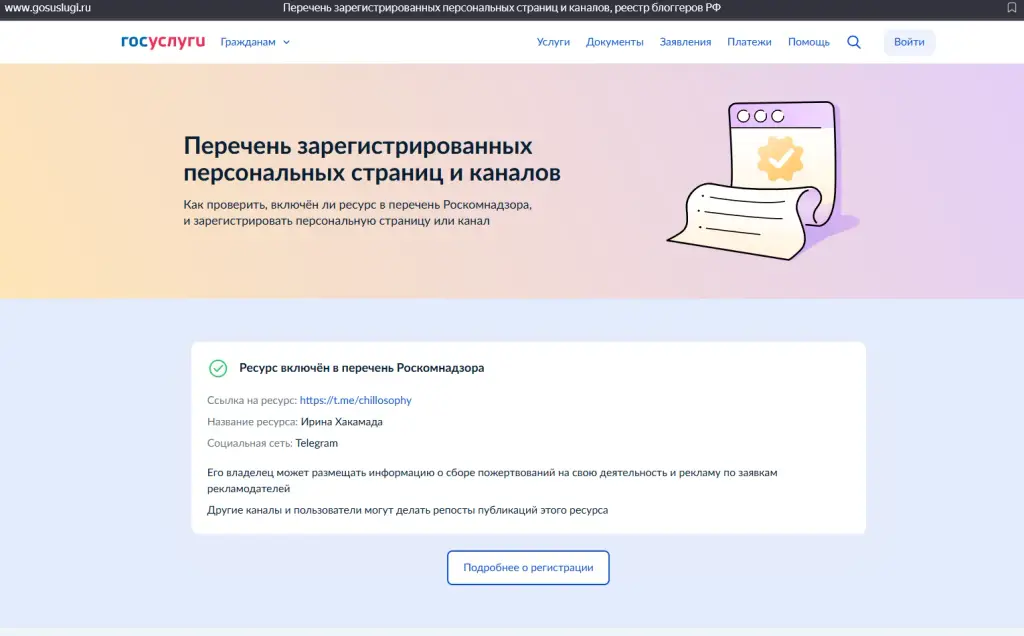Click the bookmark icon in the title bar
The height and width of the screenshot is (636, 1024).
pyautogui.click(x=1012, y=8)
